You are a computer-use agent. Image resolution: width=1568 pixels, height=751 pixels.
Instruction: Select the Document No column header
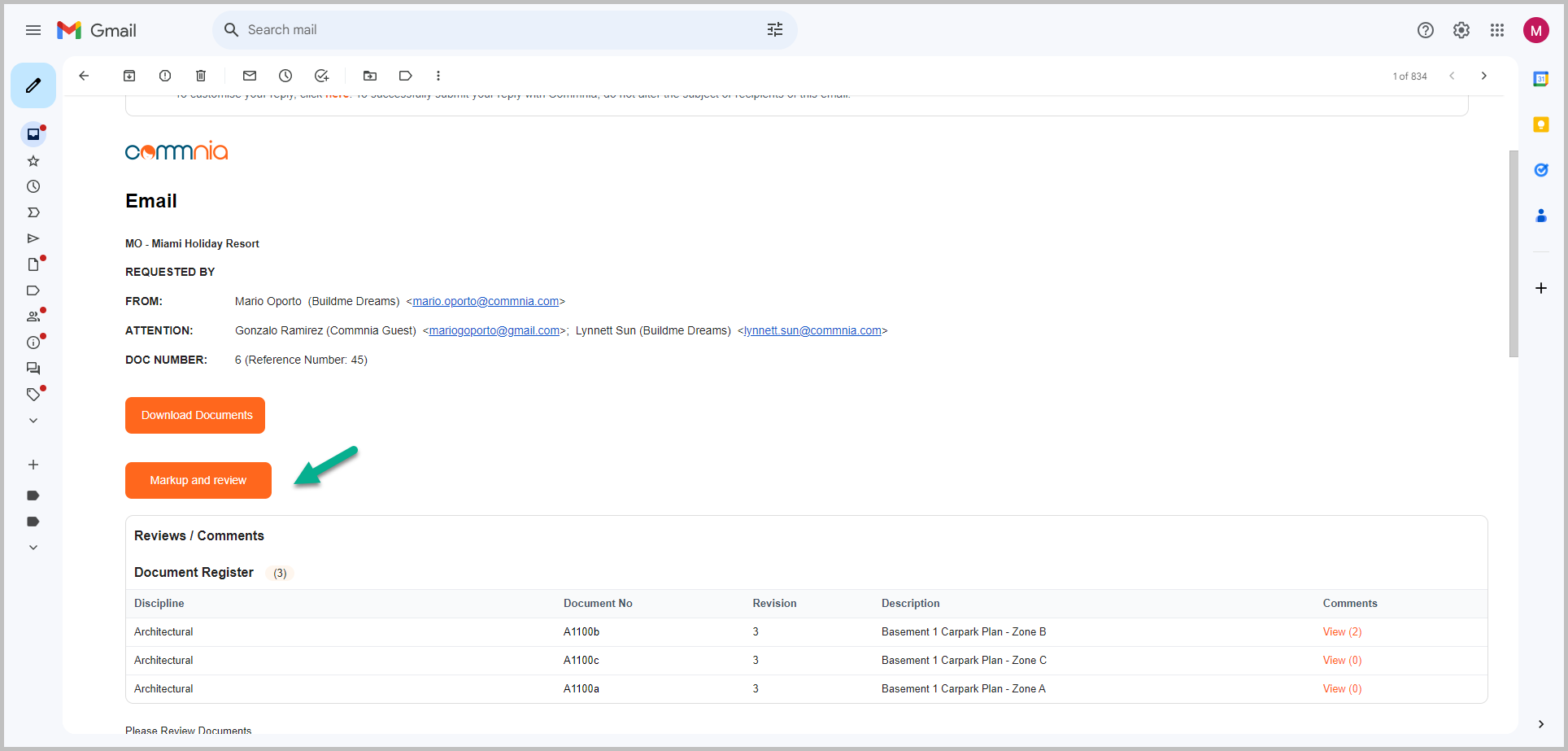coord(598,603)
